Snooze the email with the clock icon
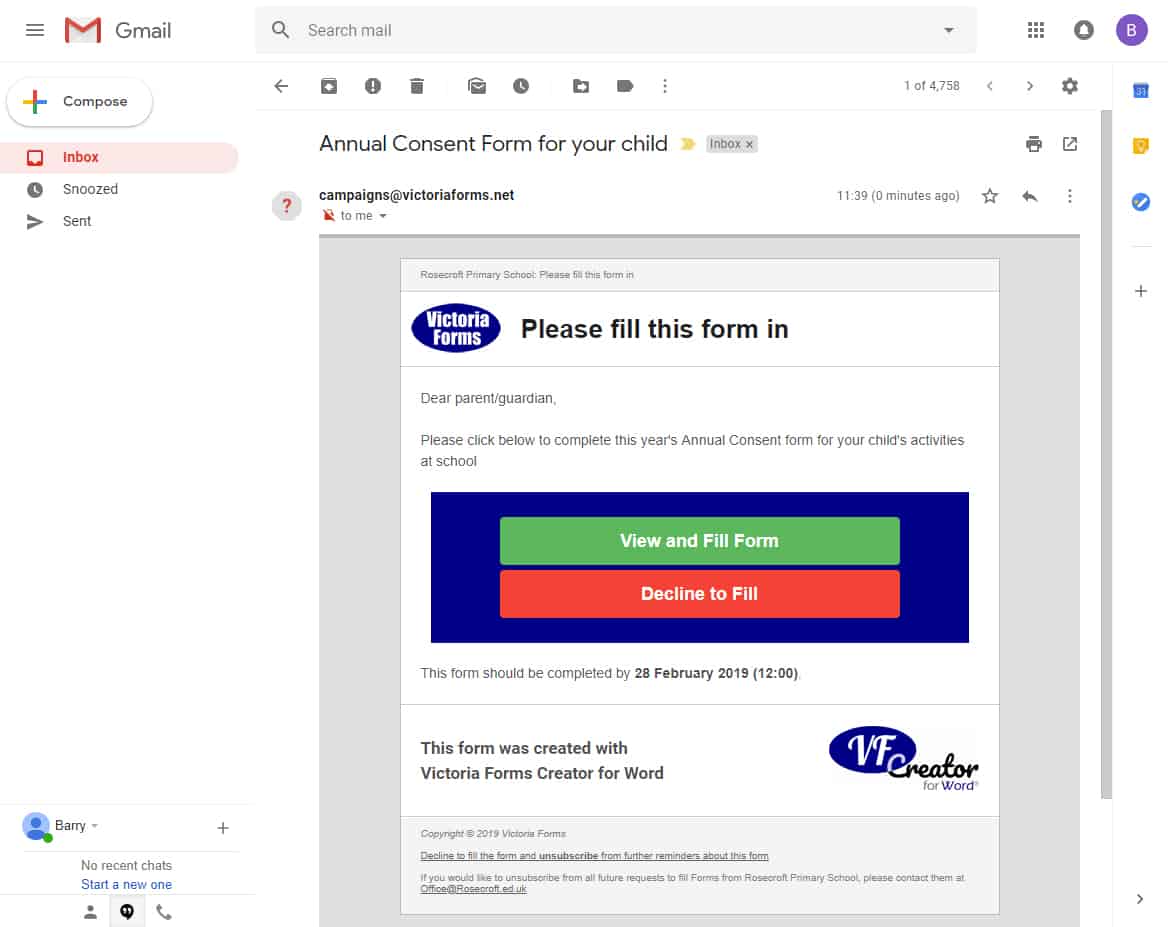This screenshot has height=927, width=1168. coord(521,86)
